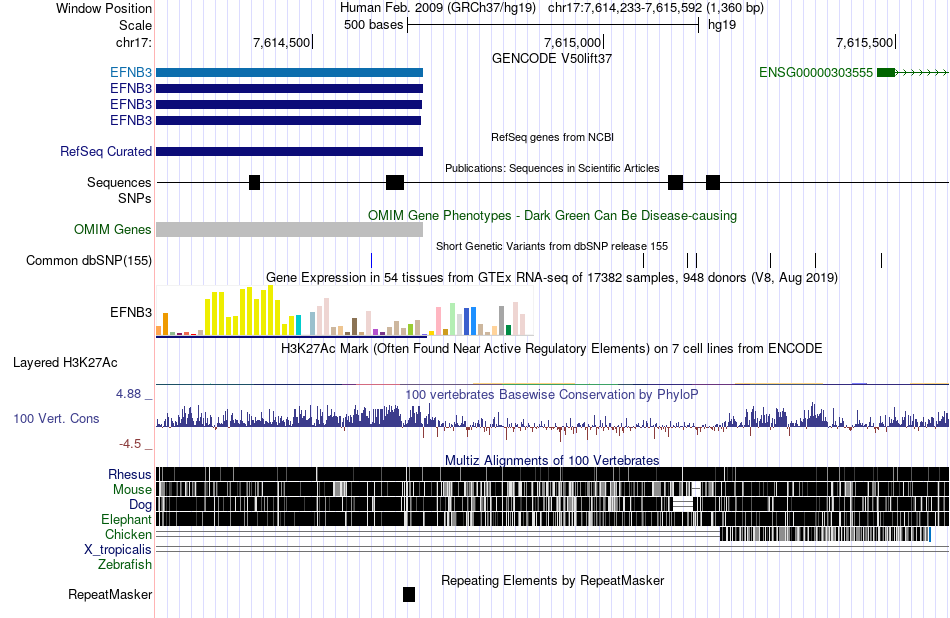The width and height of the screenshot is (950, 618).
Task: Click the Scale label
Action: tap(135, 26)
